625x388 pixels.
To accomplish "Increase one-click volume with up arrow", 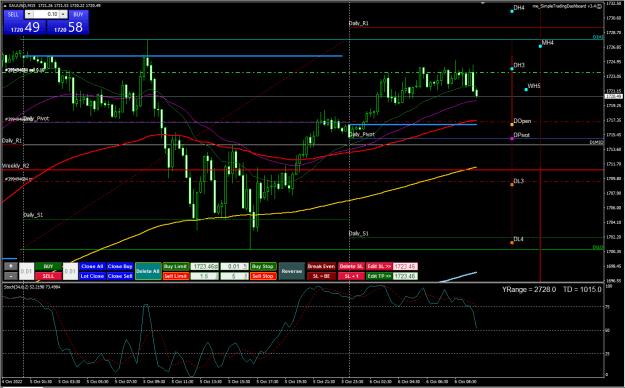I will (63, 14).
